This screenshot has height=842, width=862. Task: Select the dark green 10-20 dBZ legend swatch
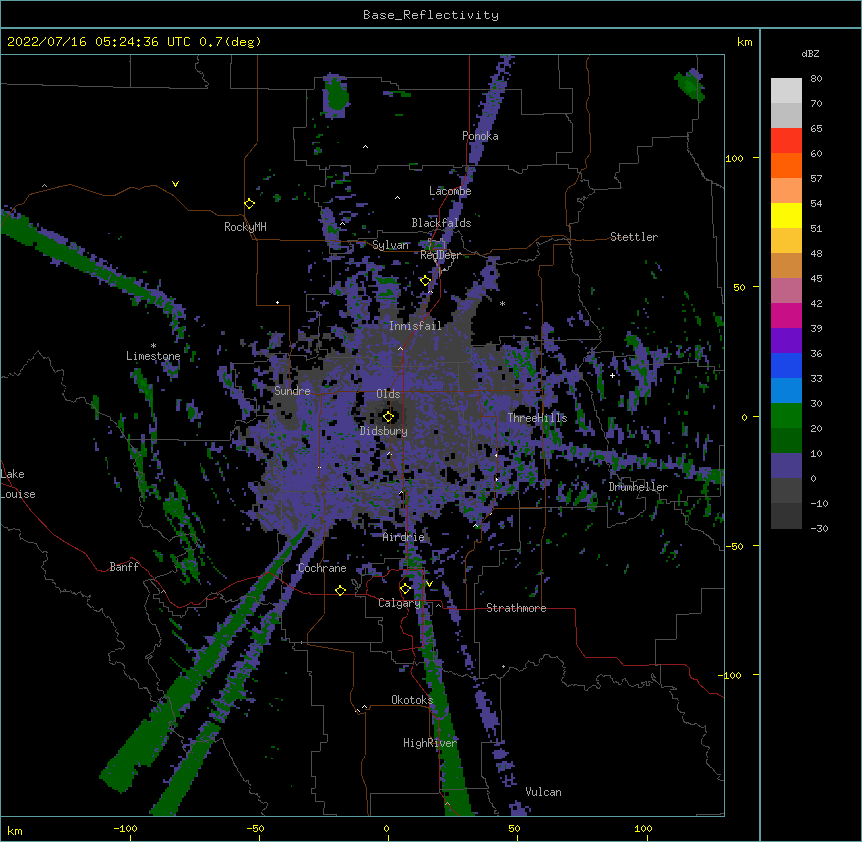pos(786,441)
